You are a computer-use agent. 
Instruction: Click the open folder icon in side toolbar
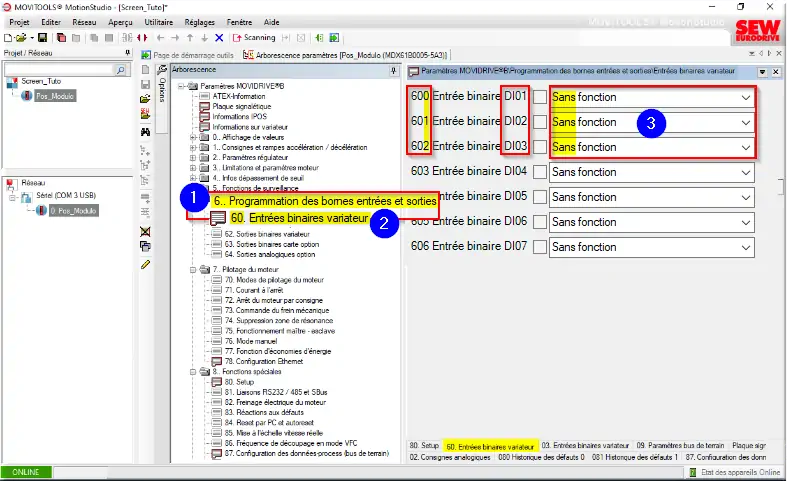146,98
